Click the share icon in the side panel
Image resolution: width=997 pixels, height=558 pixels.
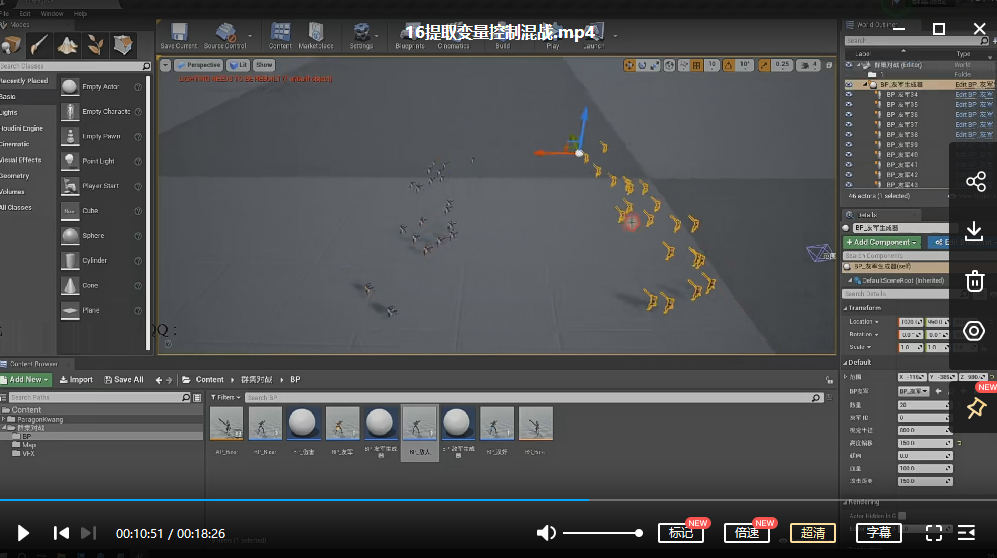tap(975, 181)
